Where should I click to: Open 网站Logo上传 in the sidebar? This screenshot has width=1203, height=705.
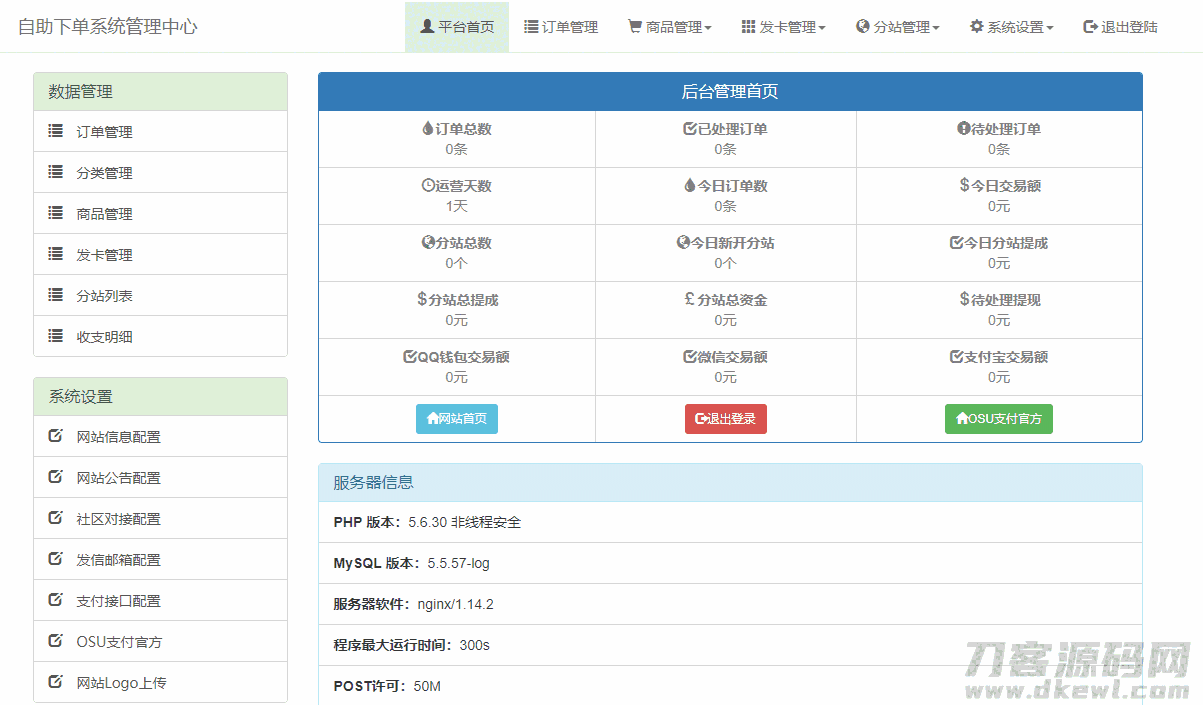click(x=121, y=683)
